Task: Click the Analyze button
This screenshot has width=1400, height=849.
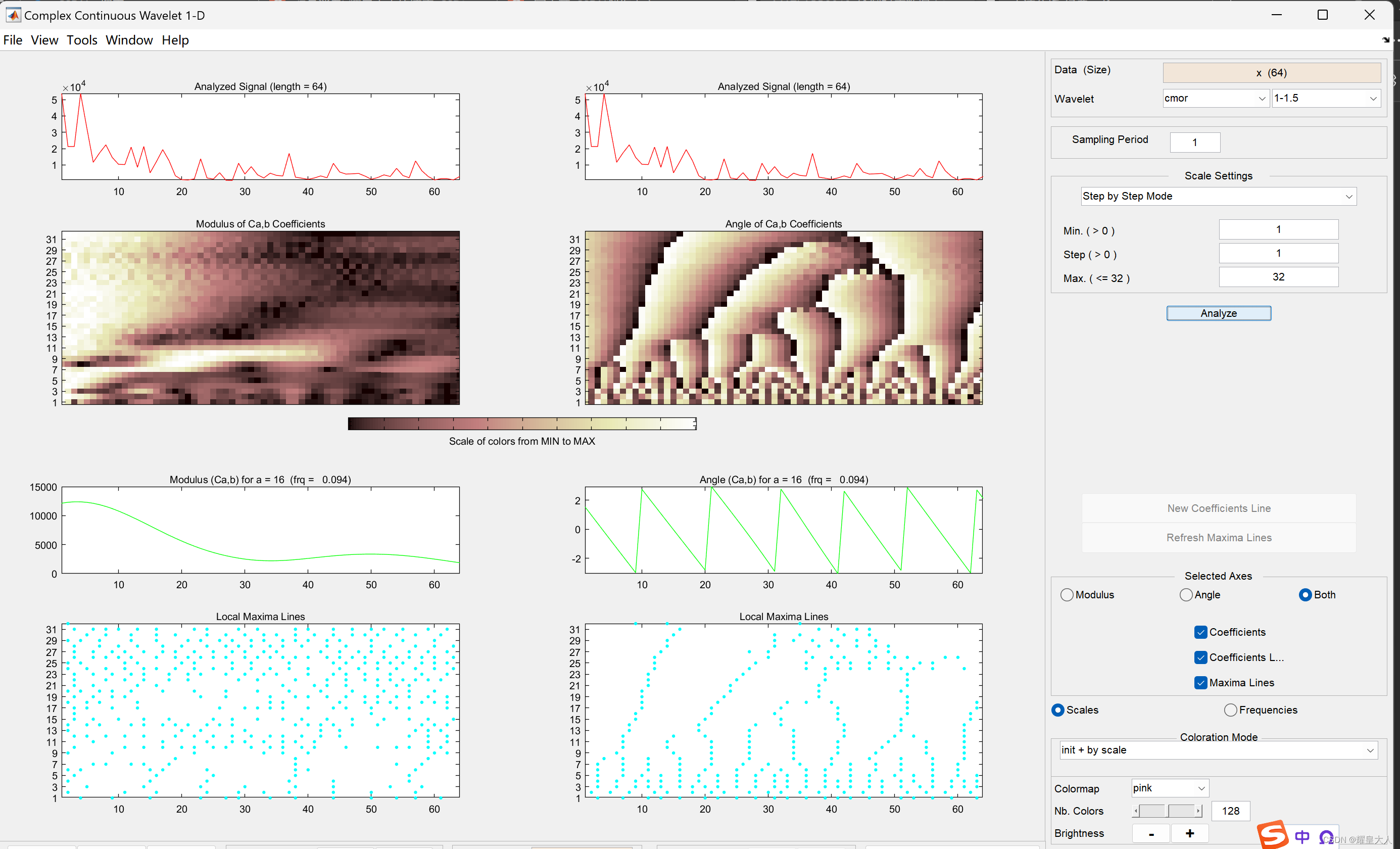Action: [x=1218, y=313]
